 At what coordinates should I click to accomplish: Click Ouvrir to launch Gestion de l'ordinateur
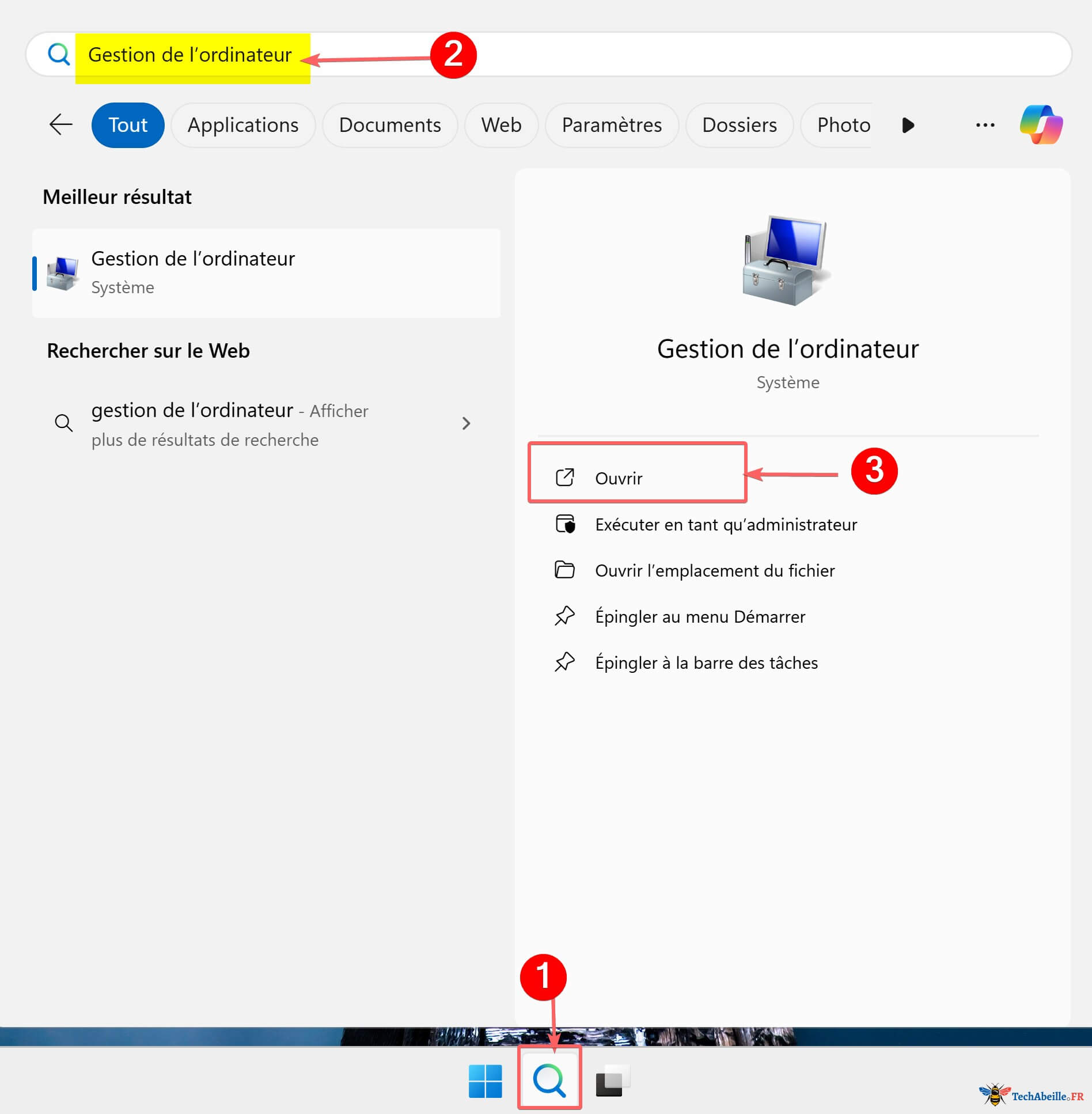point(619,478)
